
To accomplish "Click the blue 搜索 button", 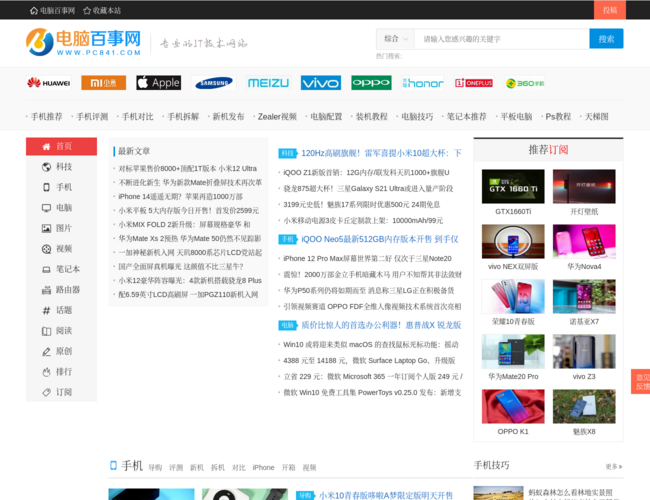I will 606,39.
